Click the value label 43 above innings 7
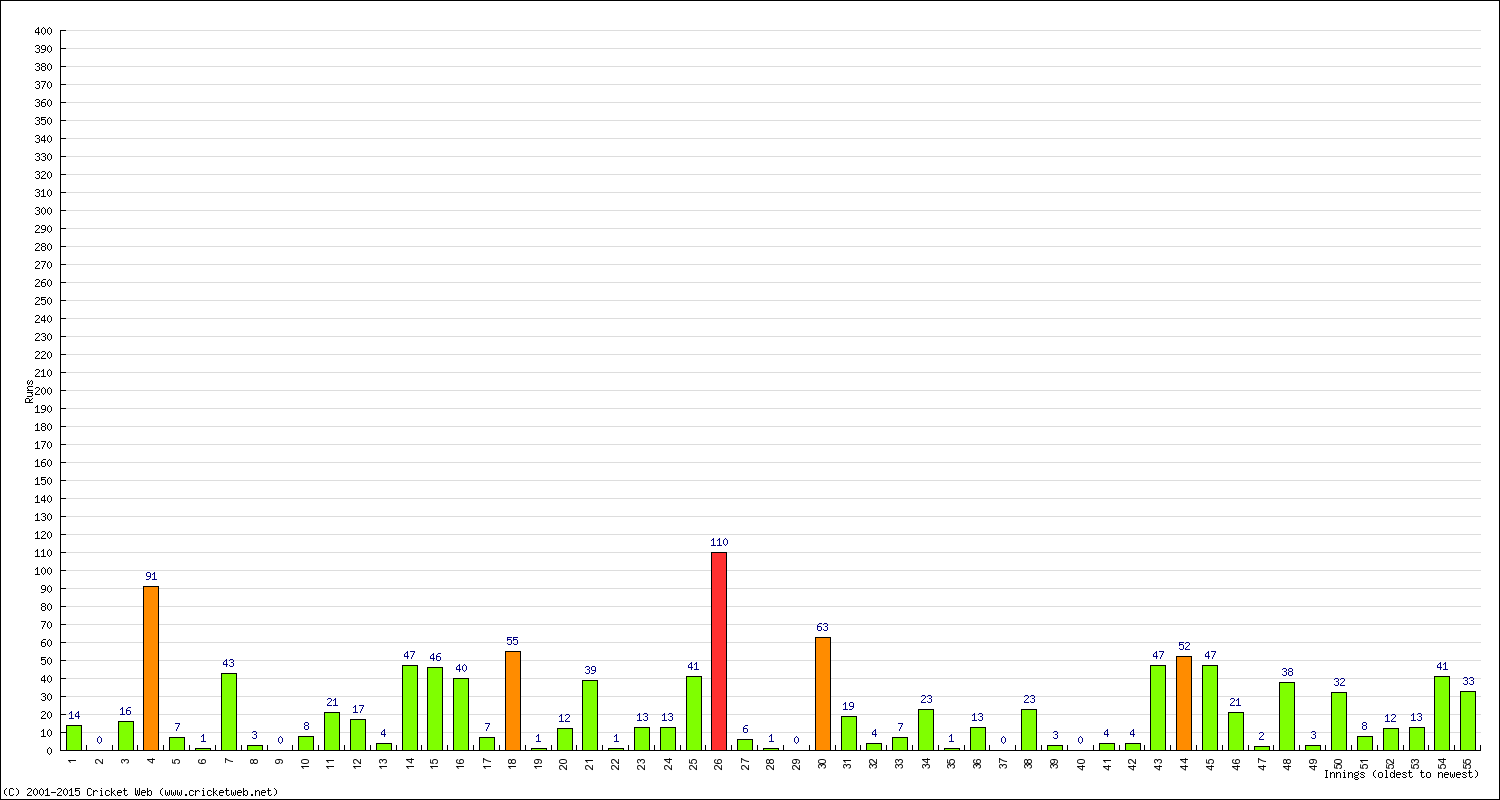The image size is (1500, 800). 228,663
